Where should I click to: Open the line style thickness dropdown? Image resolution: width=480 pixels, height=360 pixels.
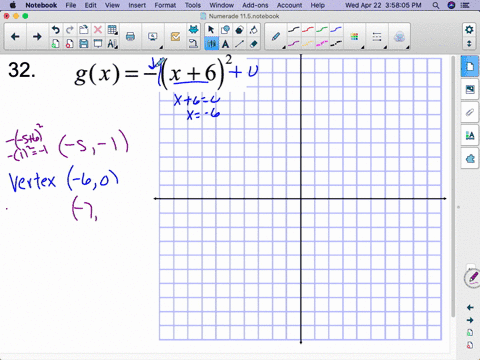coord(377,37)
